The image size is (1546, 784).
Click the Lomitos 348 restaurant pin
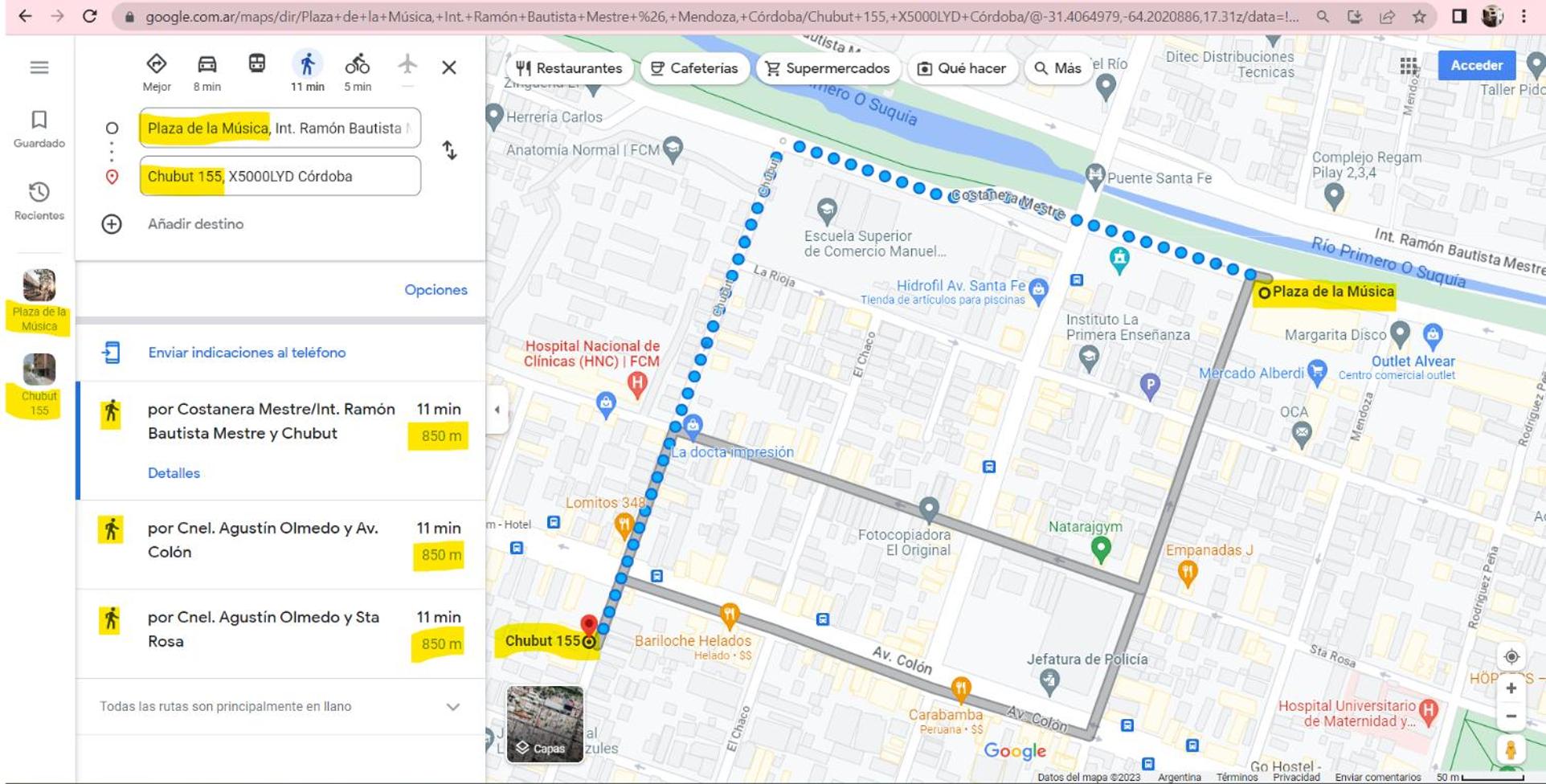624,525
